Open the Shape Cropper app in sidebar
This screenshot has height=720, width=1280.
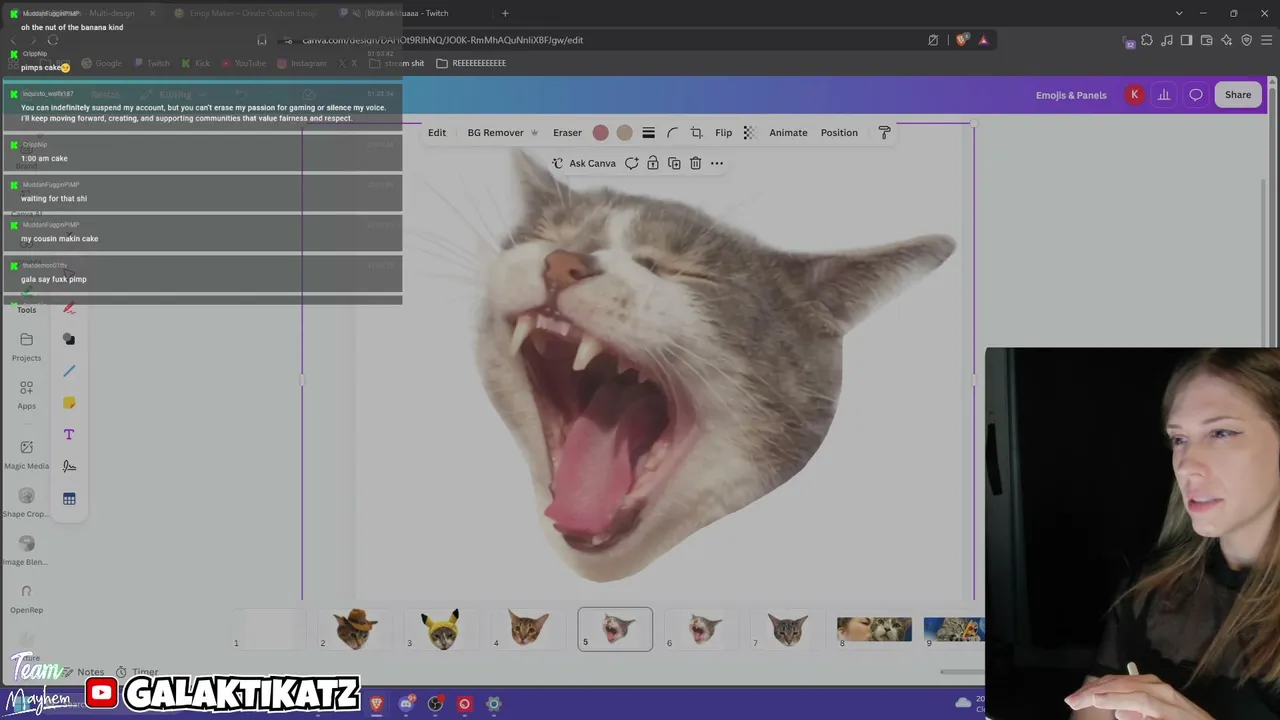click(26, 504)
